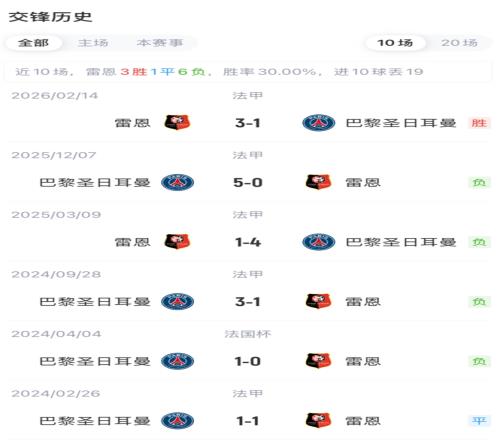Image resolution: width=500 pixels, height=440 pixels.
Task: Click Rennes crest in 1-4 match row
Action: [177, 242]
